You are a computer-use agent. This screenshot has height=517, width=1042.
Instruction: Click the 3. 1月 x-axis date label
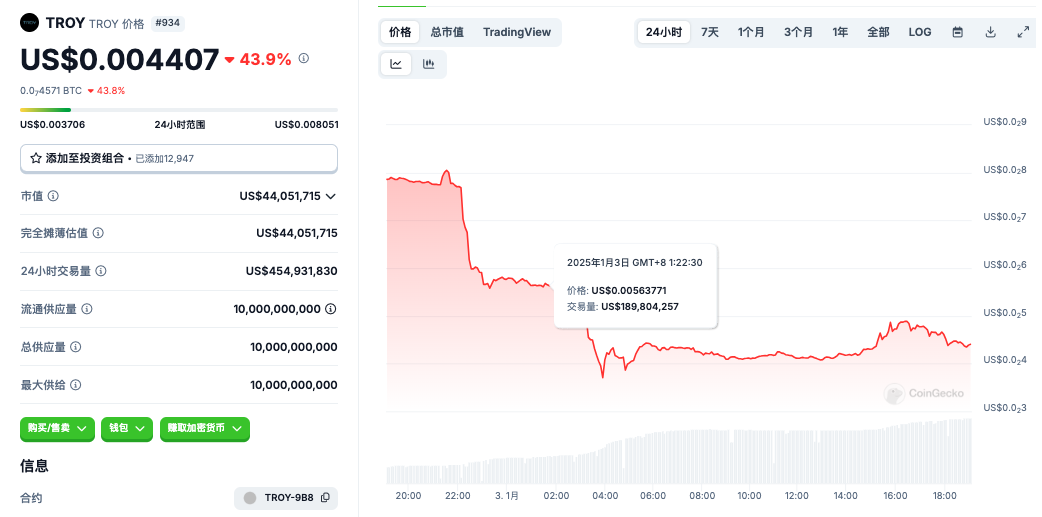(507, 496)
